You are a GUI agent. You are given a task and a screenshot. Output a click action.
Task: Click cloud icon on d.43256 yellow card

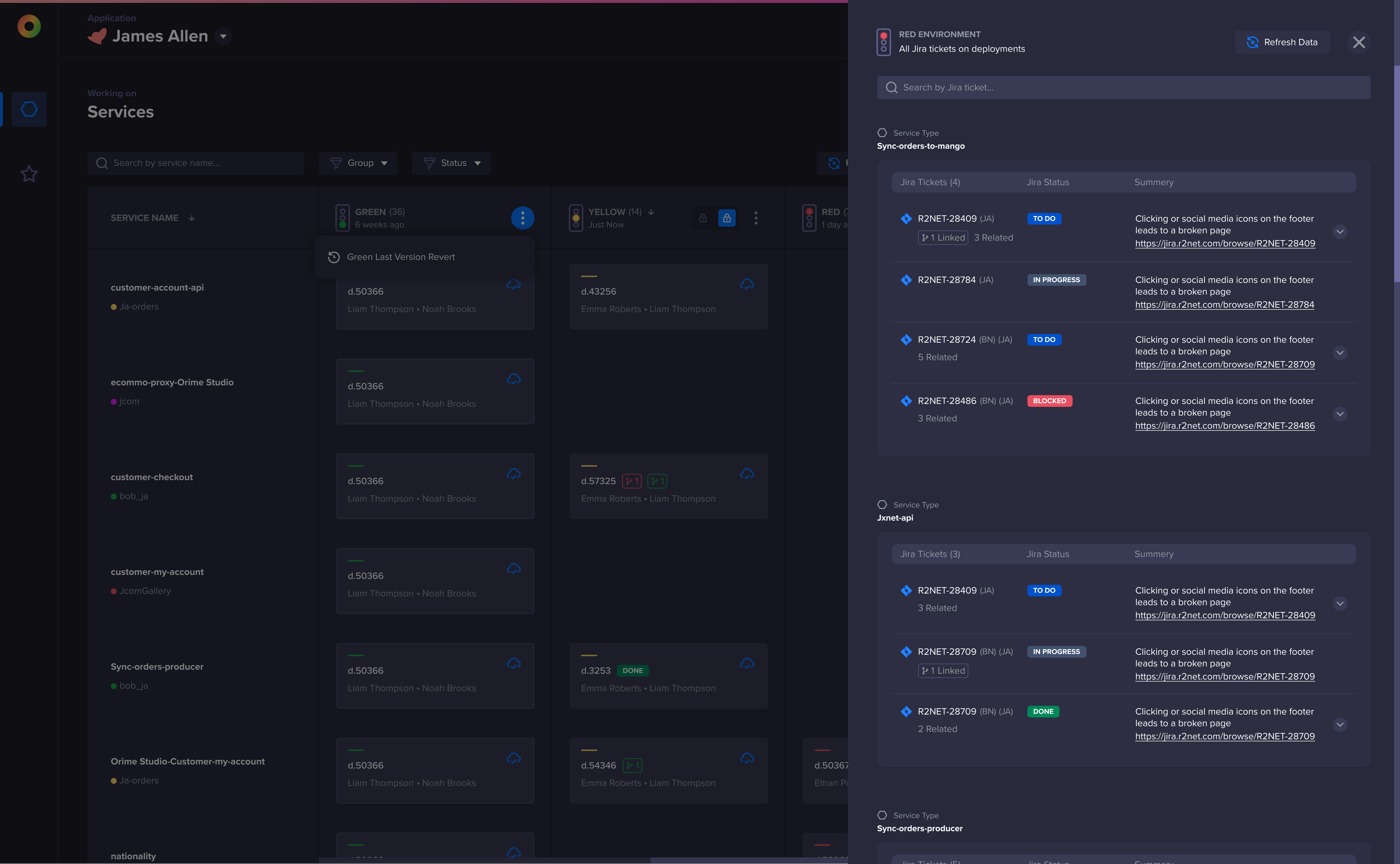pyautogui.click(x=747, y=285)
